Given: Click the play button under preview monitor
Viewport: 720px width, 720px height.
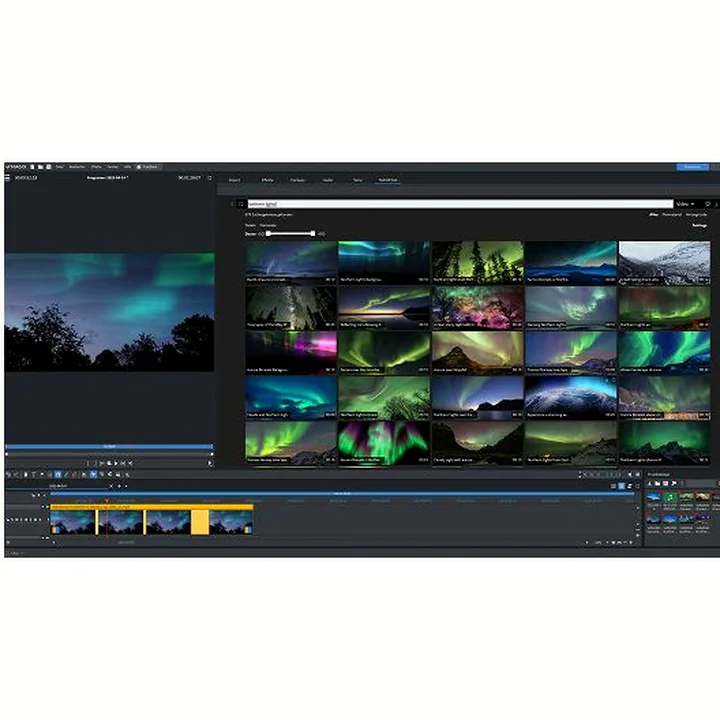Looking at the screenshot, I should tap(116, 464).
